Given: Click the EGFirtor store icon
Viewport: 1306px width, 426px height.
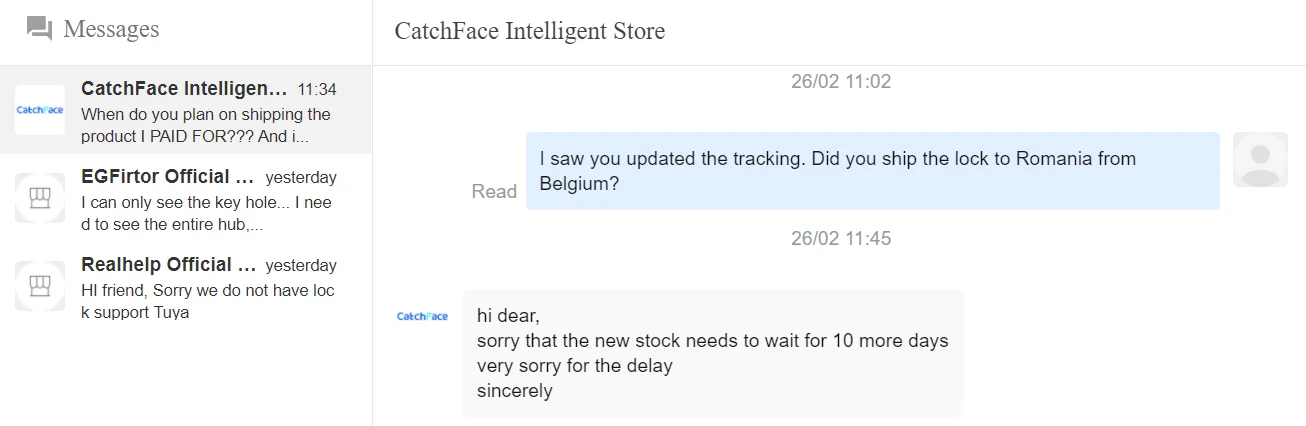Looking at the screenshot, I should point(40,198).
